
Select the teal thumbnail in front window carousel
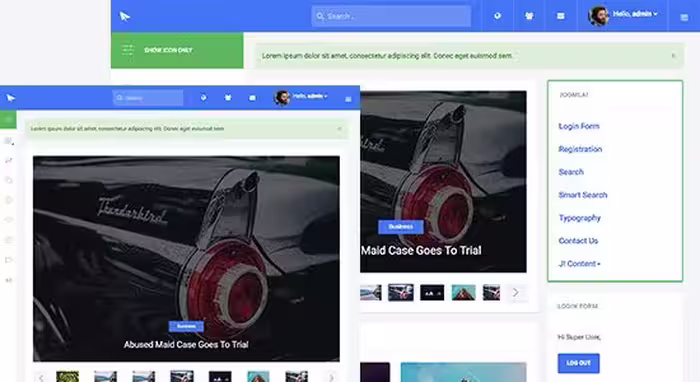[x=258, y=377]
